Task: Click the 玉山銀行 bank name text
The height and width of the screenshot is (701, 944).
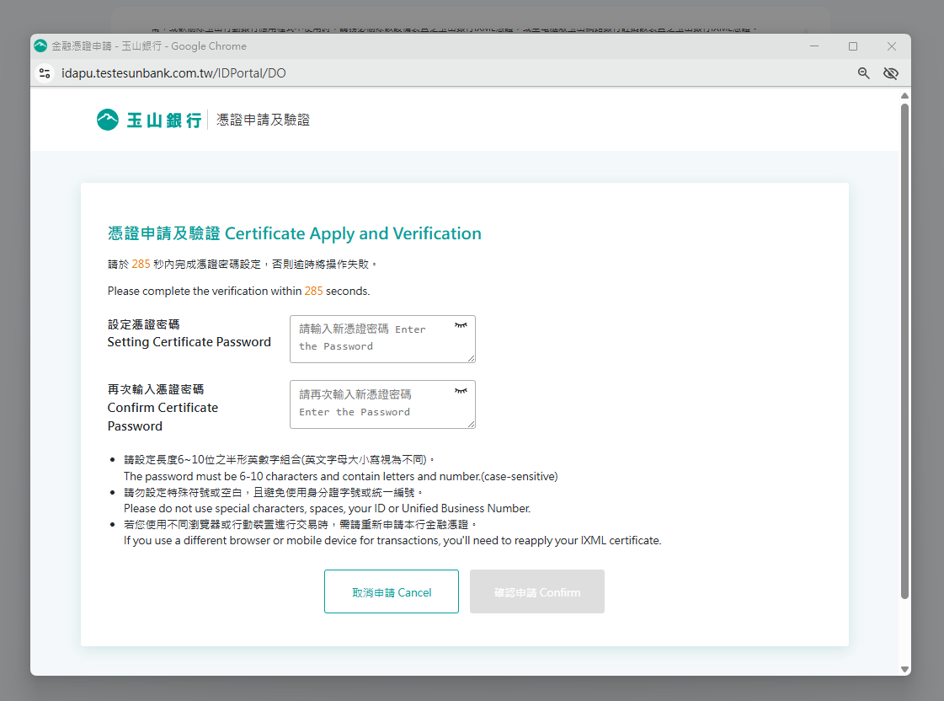Action: pyautogui.click(x=164, y=120)
